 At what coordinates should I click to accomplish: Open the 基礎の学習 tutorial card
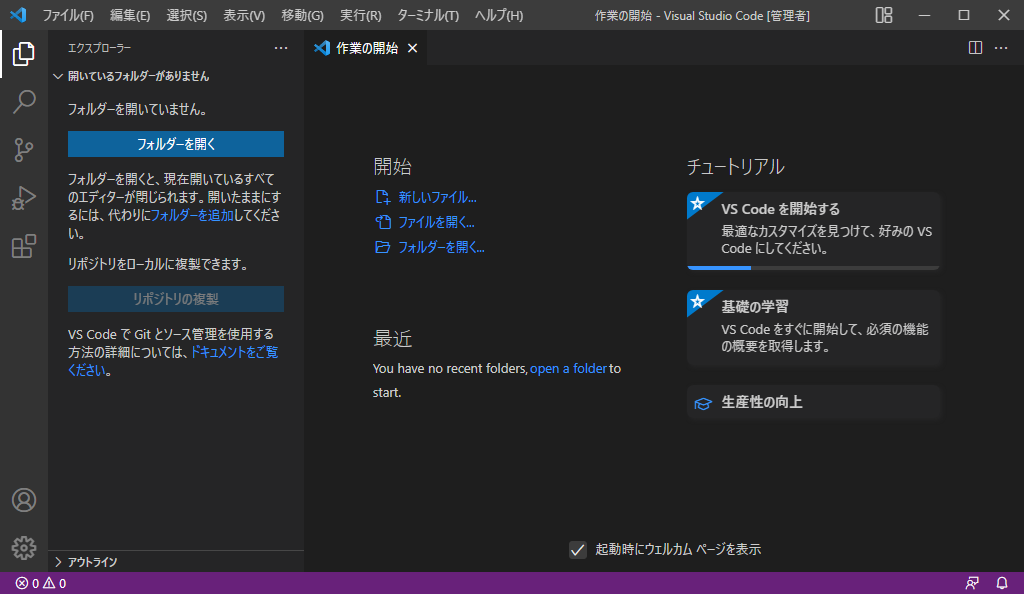point(813,328)
